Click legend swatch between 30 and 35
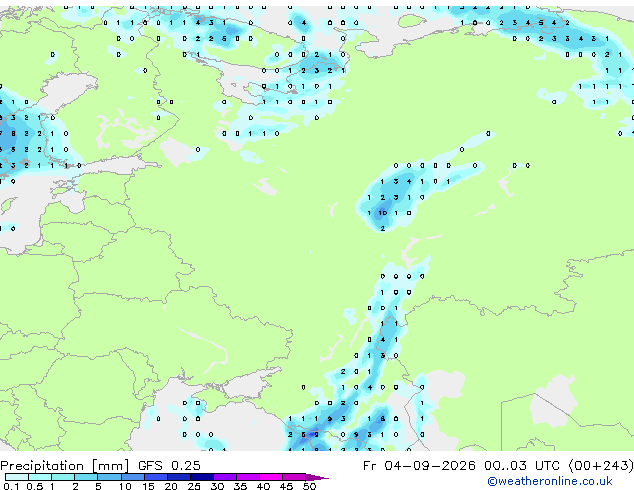This screenshot has height=490, width=634. pyautogui.click(x=224, y=477)
